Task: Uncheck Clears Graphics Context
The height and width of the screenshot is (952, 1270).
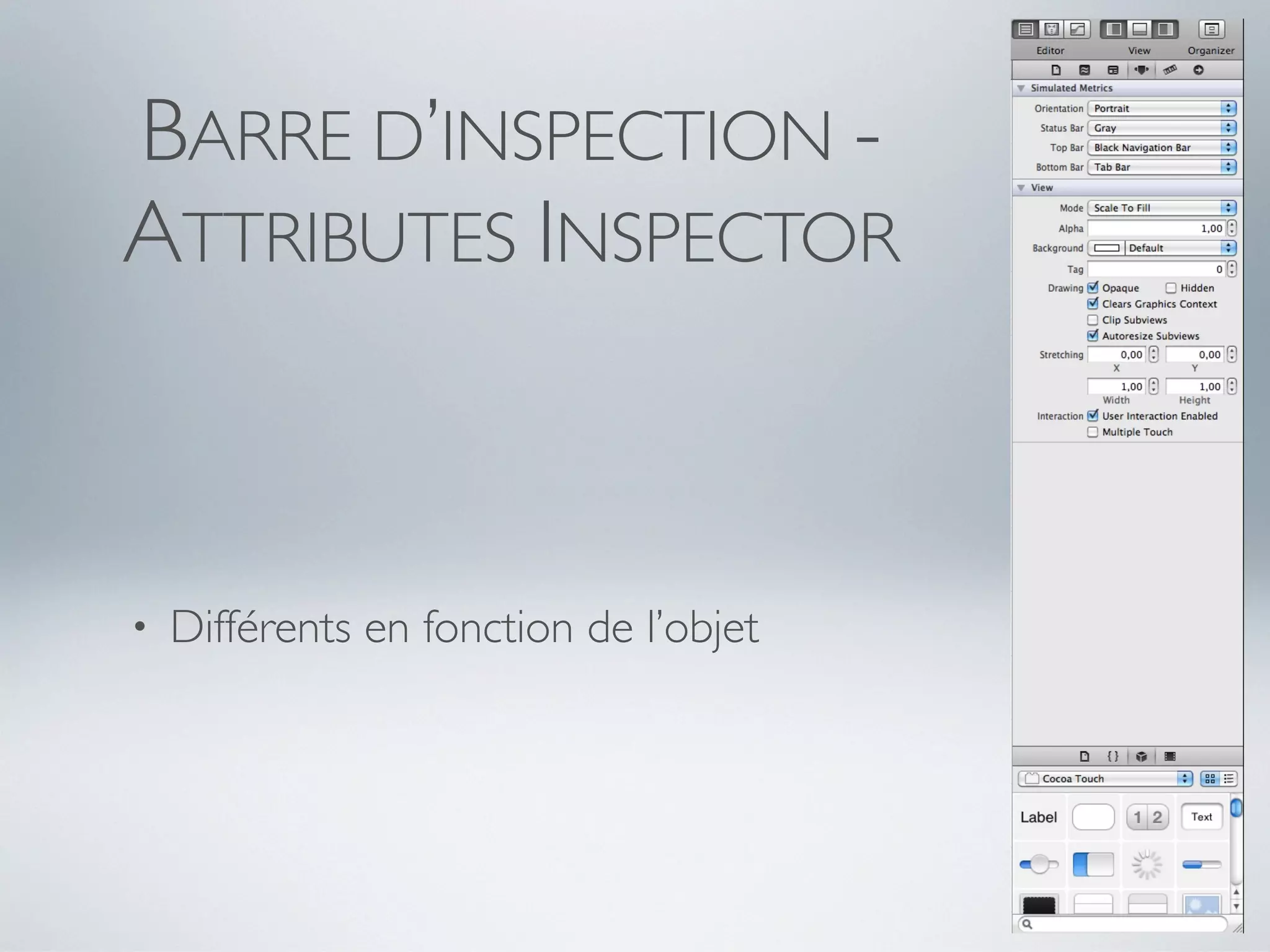Action: 1093,304
